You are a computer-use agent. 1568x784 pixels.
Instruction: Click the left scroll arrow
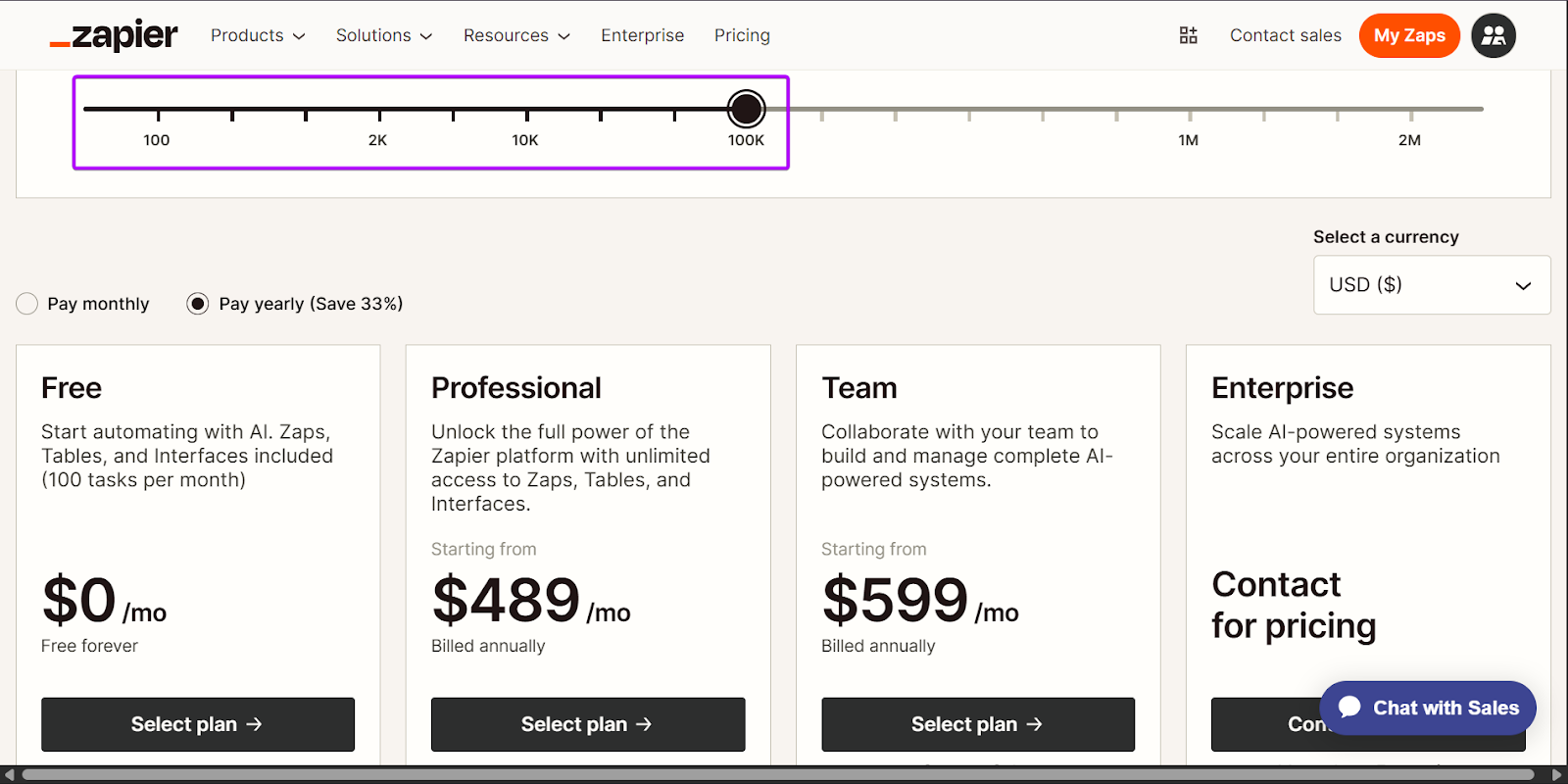click(9, 775)
